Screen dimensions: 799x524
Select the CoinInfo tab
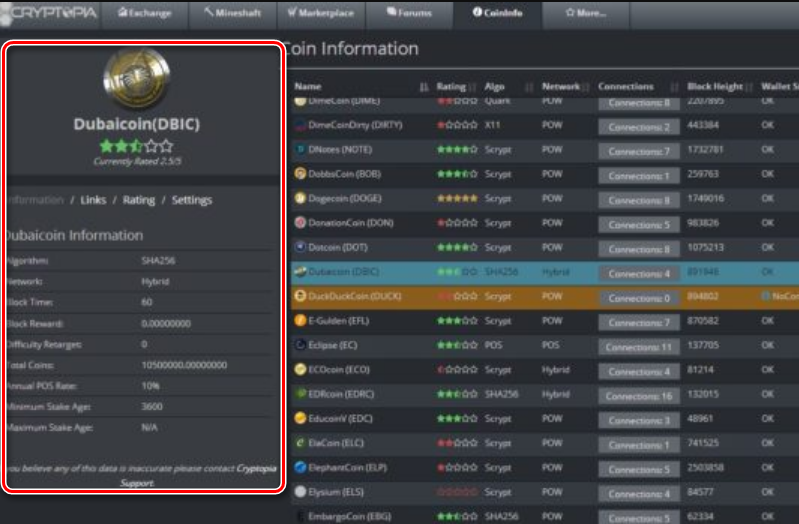pyautogui.click(x=497, y=13)
